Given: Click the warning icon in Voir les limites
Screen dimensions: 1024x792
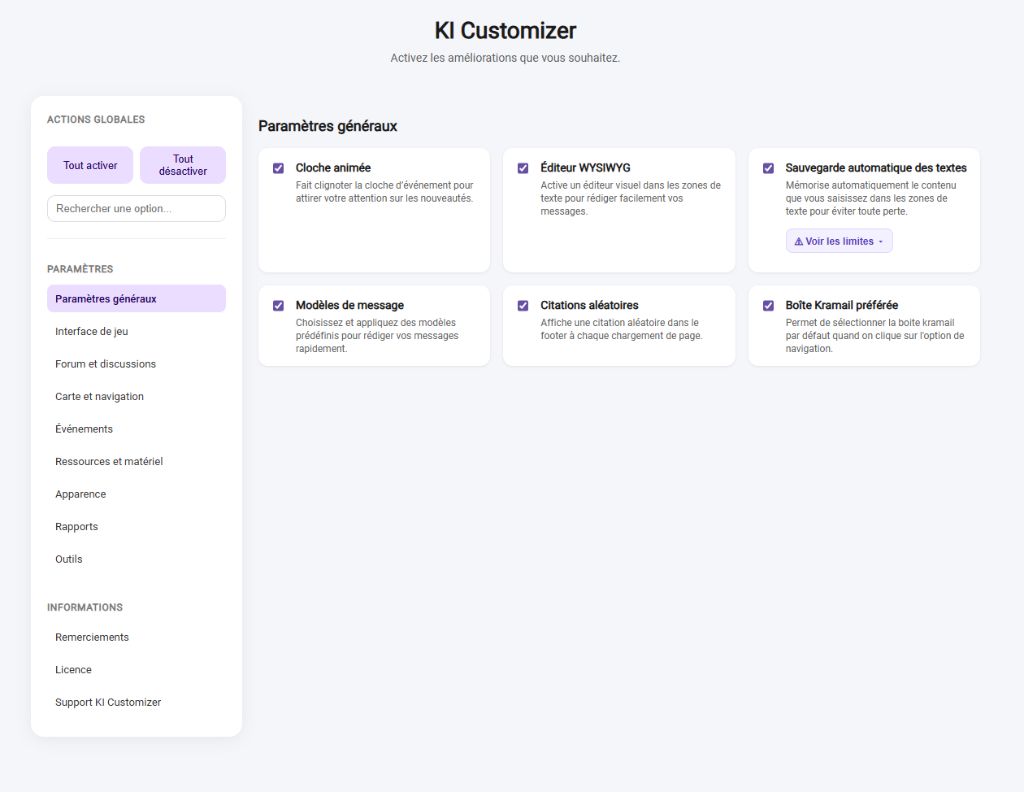Looking at the screenshot, I should tap(799, 242).
